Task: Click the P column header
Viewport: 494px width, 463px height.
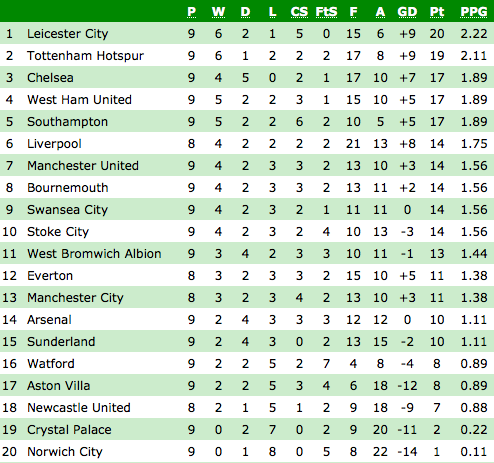Action: tap(191, 12)
